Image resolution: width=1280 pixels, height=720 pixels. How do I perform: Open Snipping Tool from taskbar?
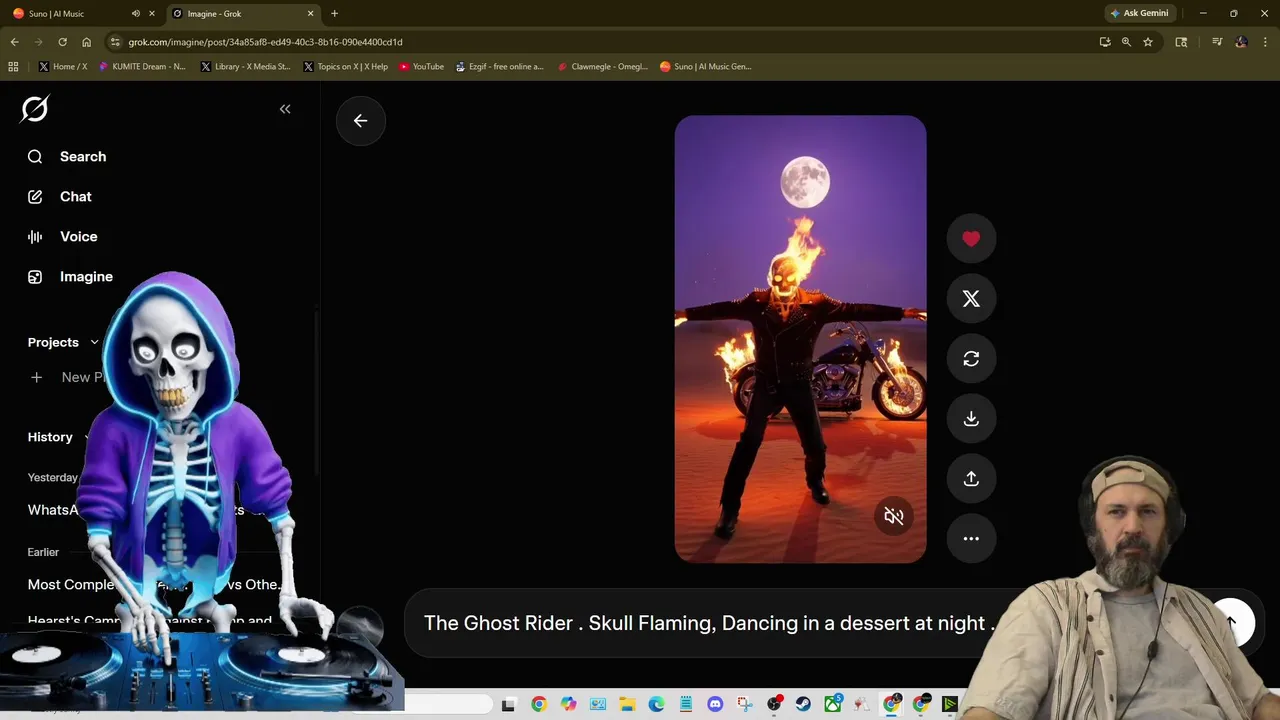(x=744, y=705)
